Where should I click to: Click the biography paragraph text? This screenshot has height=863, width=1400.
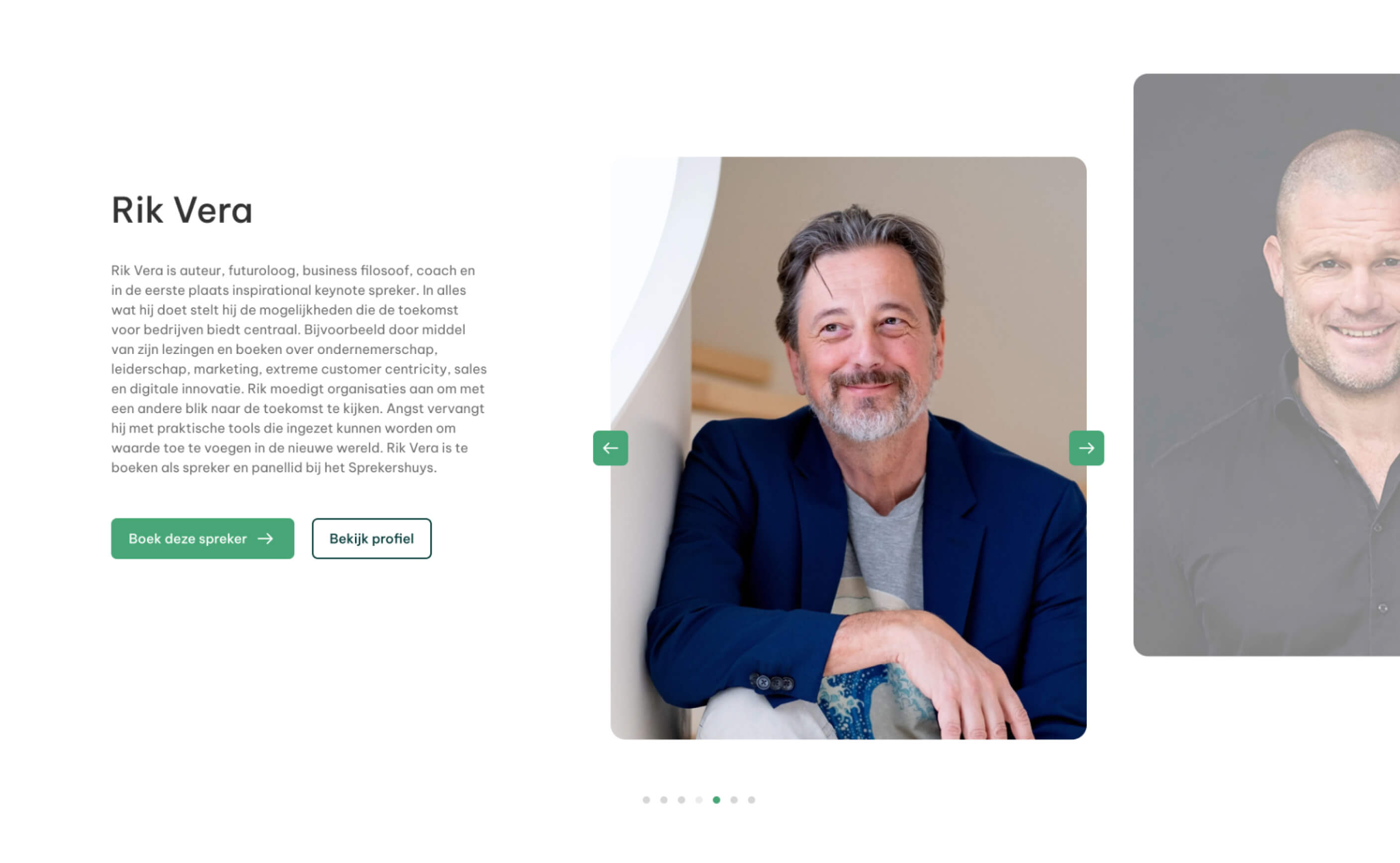299,369
